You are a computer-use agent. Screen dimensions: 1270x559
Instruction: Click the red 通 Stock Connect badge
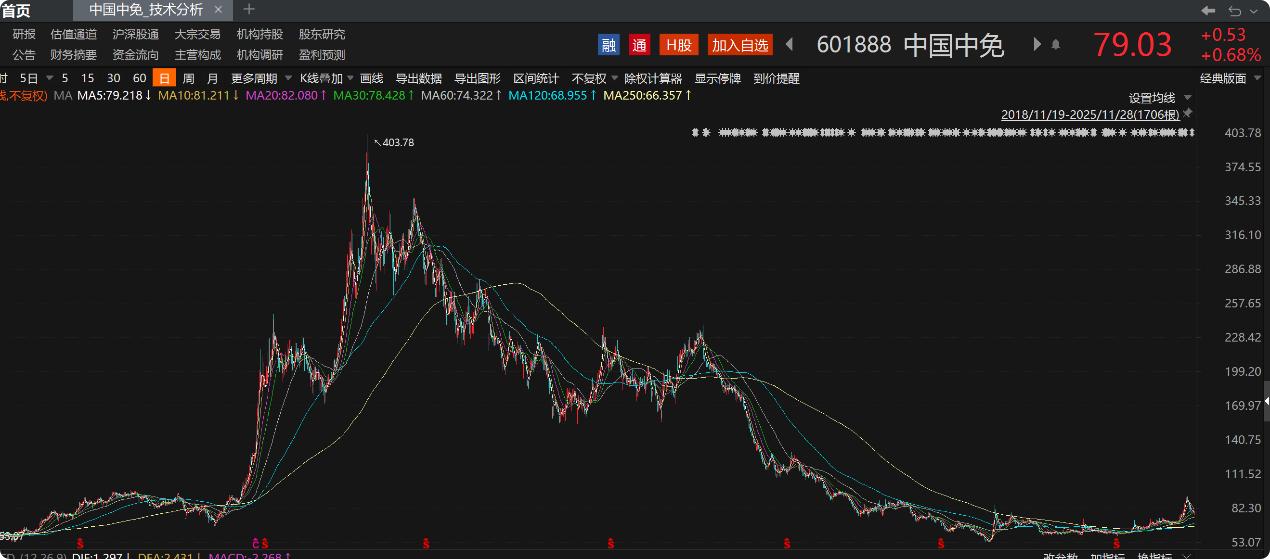pyautogui.click(x=640, y=45)
